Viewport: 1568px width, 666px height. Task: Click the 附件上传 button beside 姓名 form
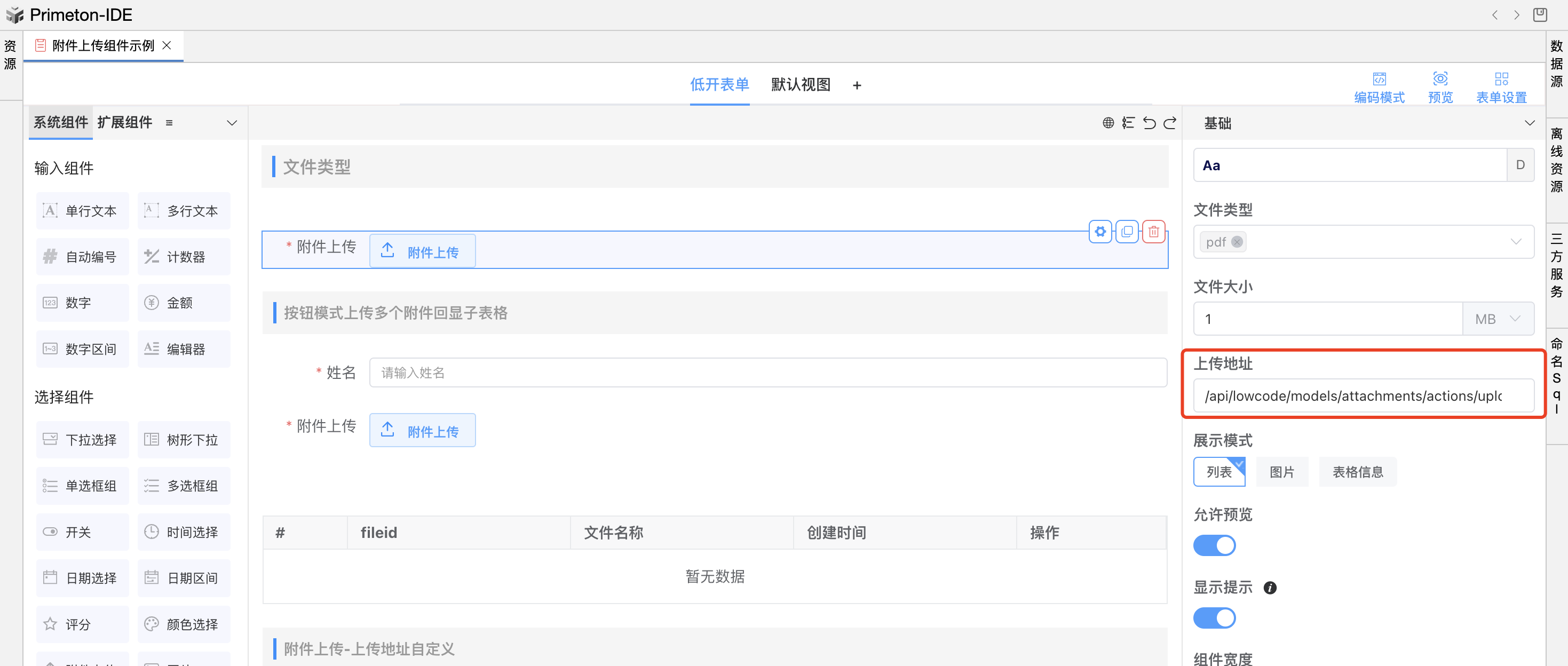[422, 431]
